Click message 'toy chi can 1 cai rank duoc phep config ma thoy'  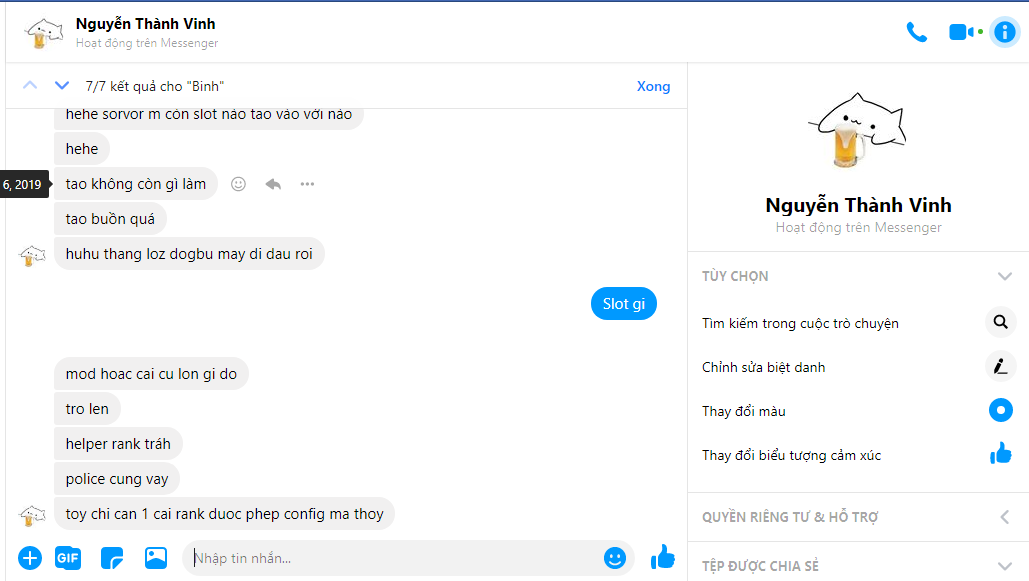click(224, 513)
